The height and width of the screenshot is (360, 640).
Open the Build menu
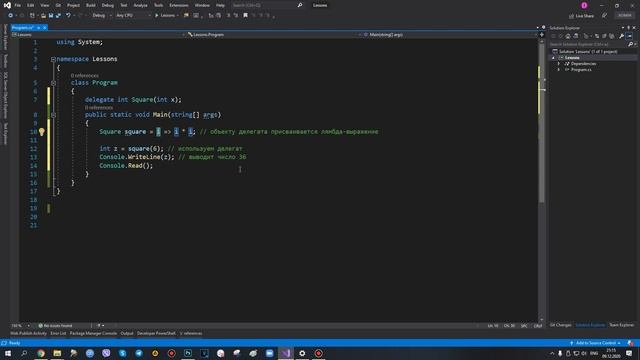point(91,5)
